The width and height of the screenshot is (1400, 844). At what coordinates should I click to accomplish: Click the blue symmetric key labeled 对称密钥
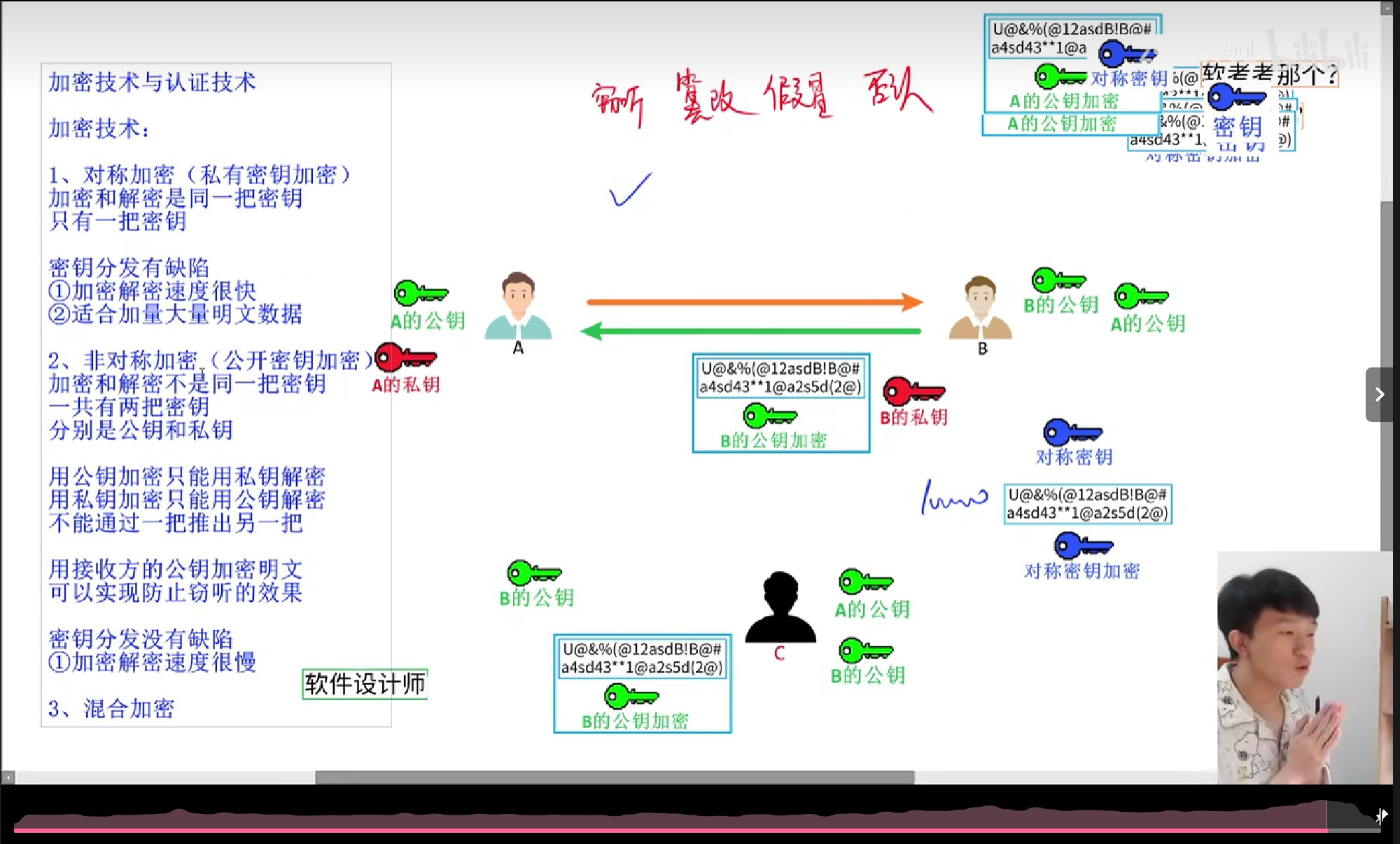1072,433
